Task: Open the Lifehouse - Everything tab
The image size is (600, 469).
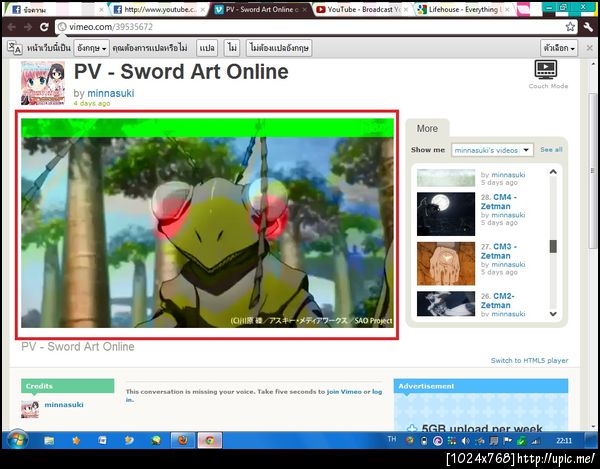Action: click(x=464, y=10)
